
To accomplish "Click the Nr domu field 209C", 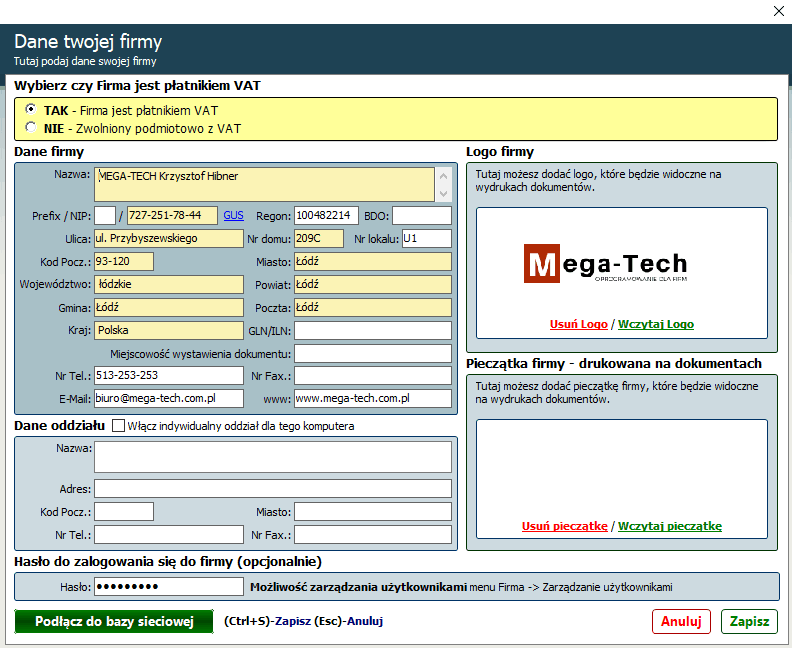I will [319, 238].
